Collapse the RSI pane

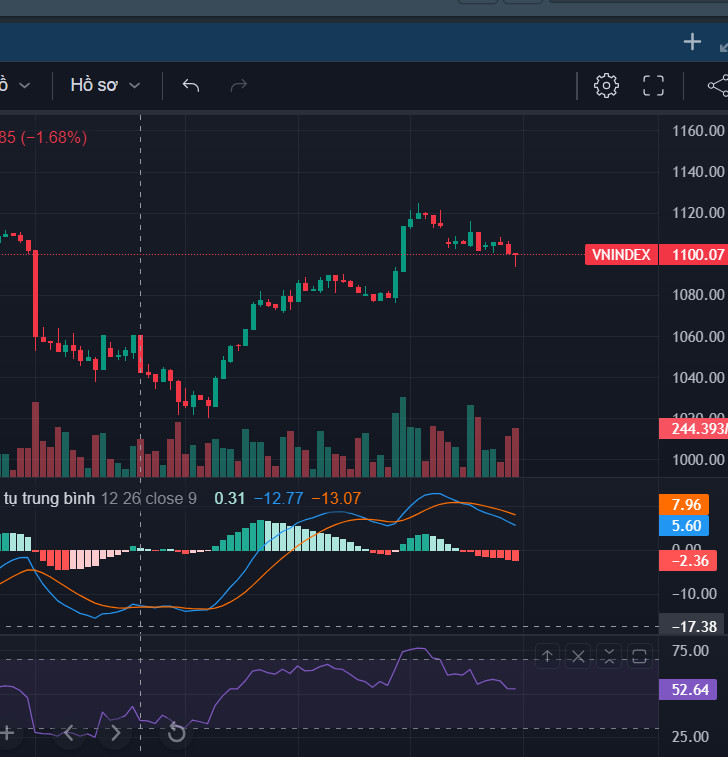click(609, 656)
